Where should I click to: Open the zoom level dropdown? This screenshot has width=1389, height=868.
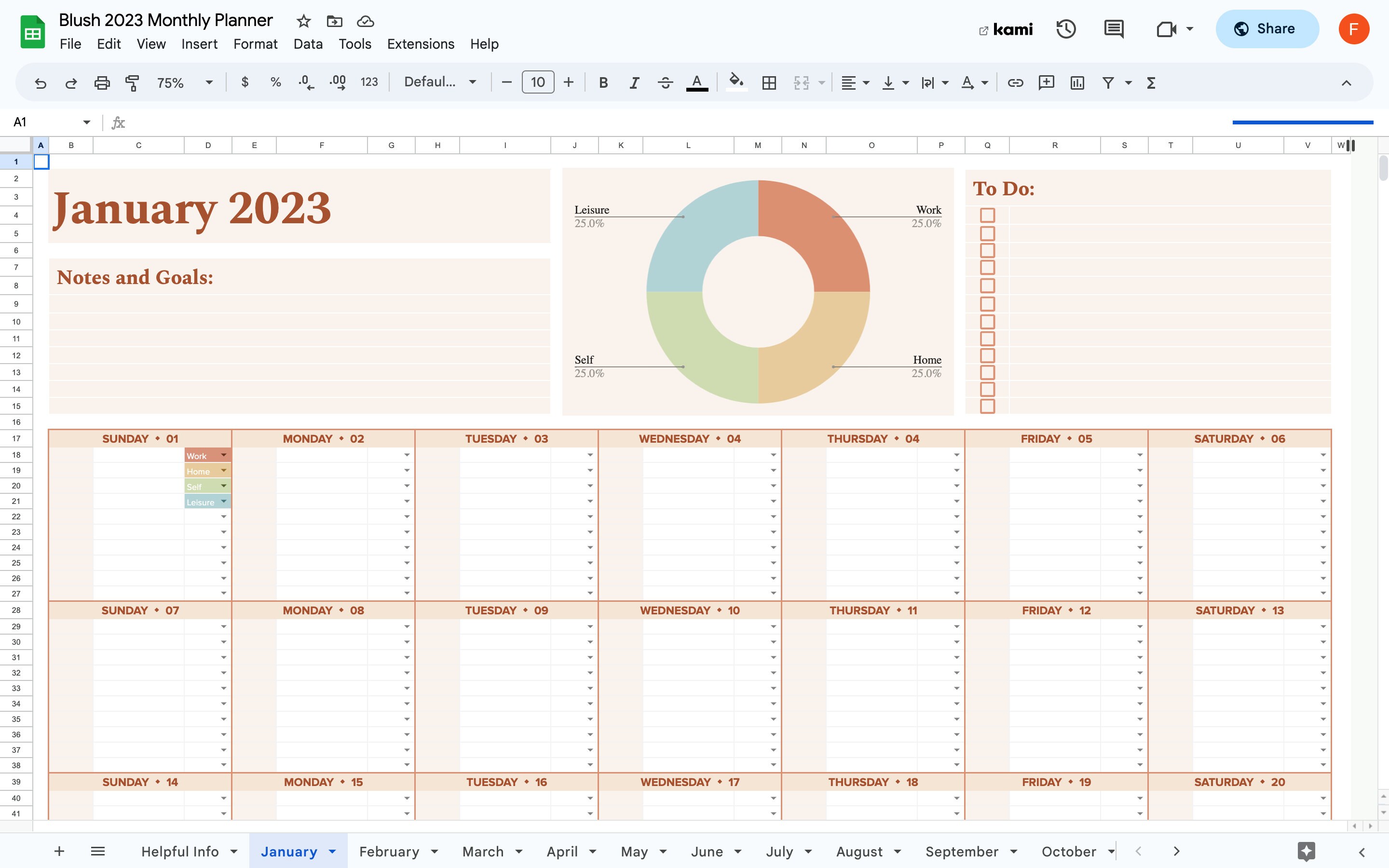208,82
